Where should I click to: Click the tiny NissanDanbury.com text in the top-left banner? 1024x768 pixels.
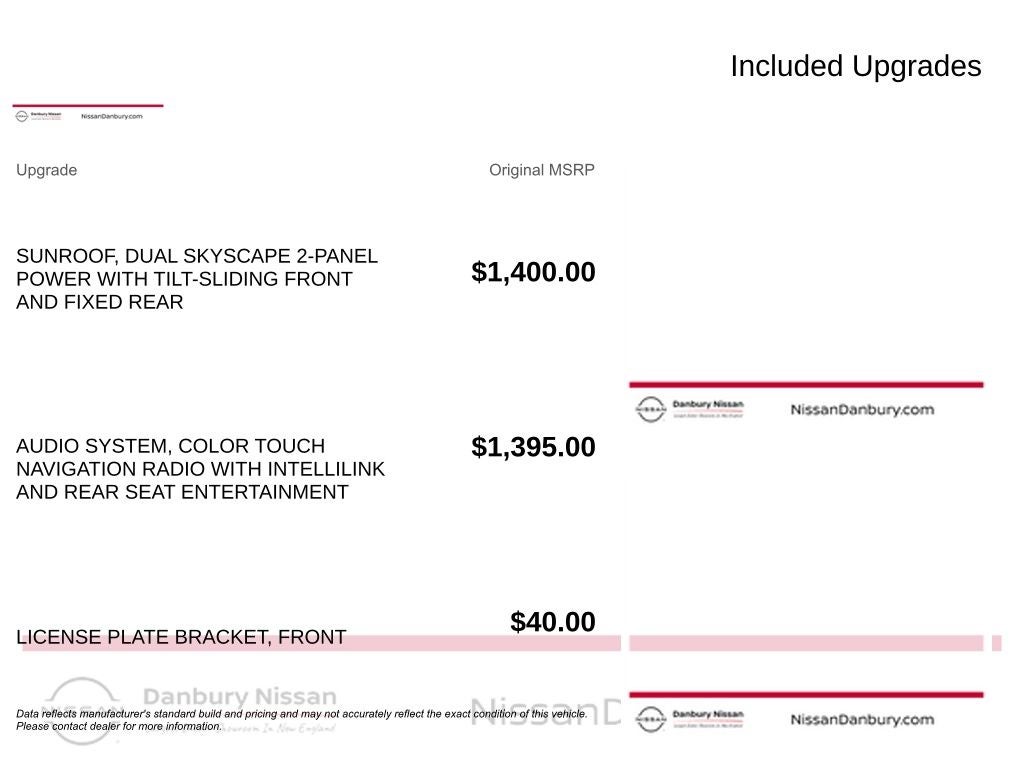click(x=111, y=116)
